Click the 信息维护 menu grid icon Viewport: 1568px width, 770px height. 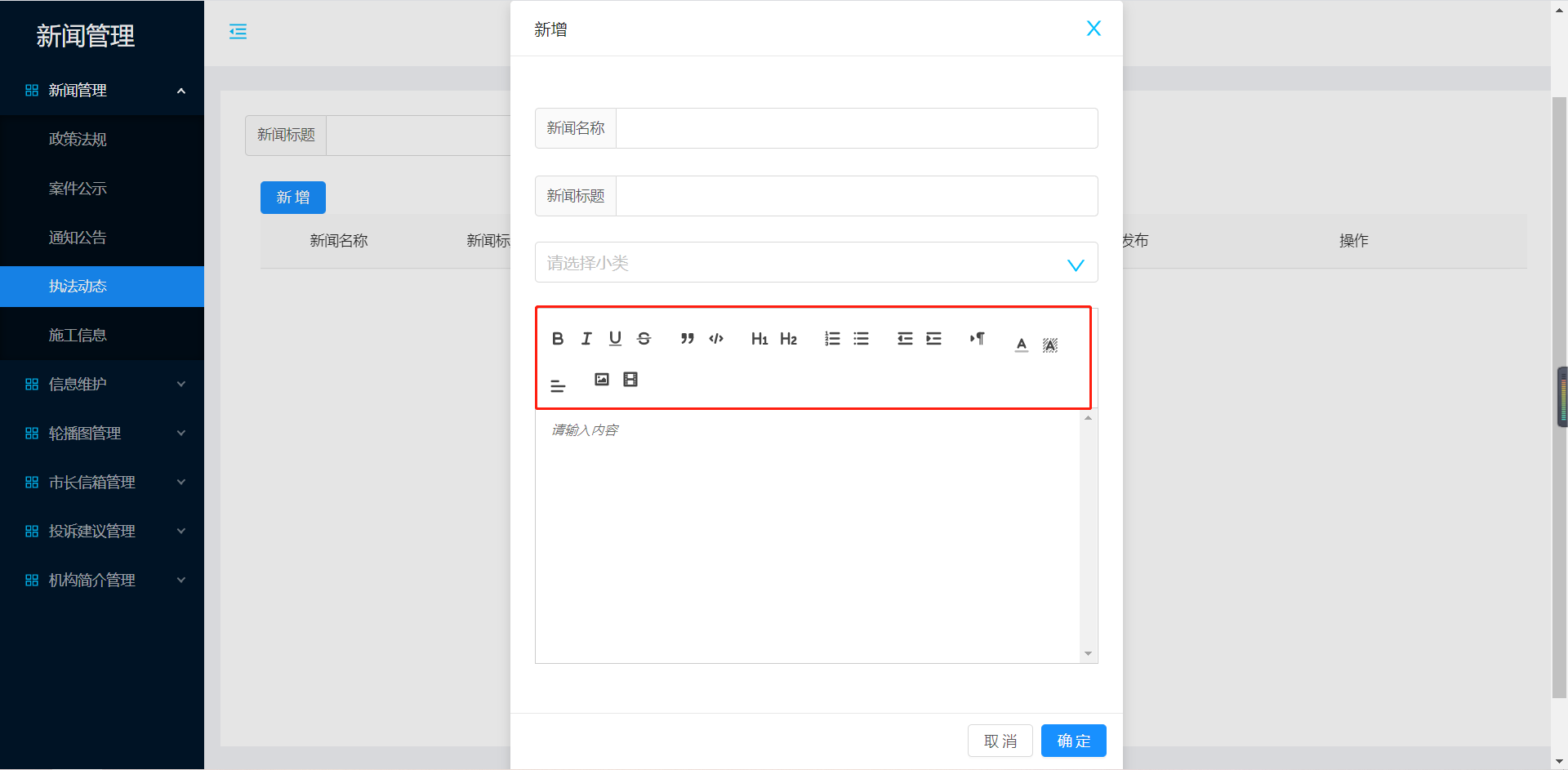pos(32,385)
